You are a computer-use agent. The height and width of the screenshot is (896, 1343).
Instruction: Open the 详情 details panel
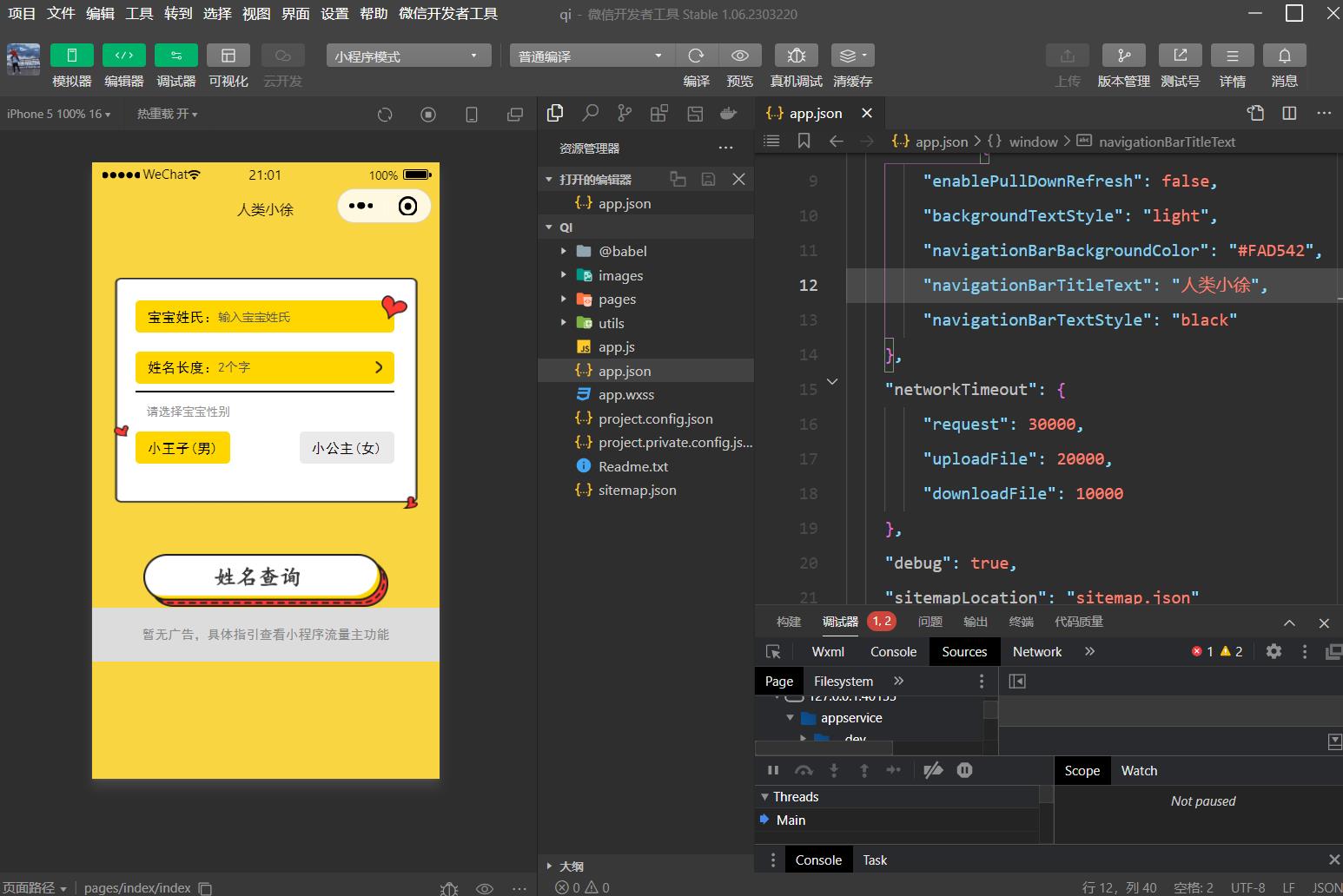tap(1233, 56)
